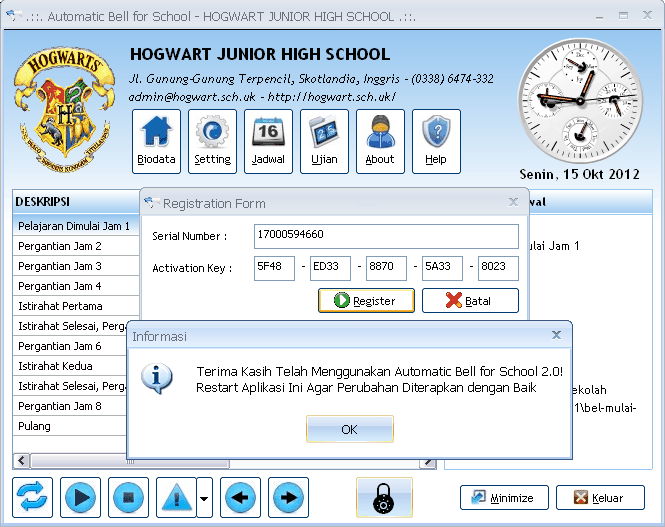
Task: Click the DESKRIPSI column header
Action: (76, 202)
